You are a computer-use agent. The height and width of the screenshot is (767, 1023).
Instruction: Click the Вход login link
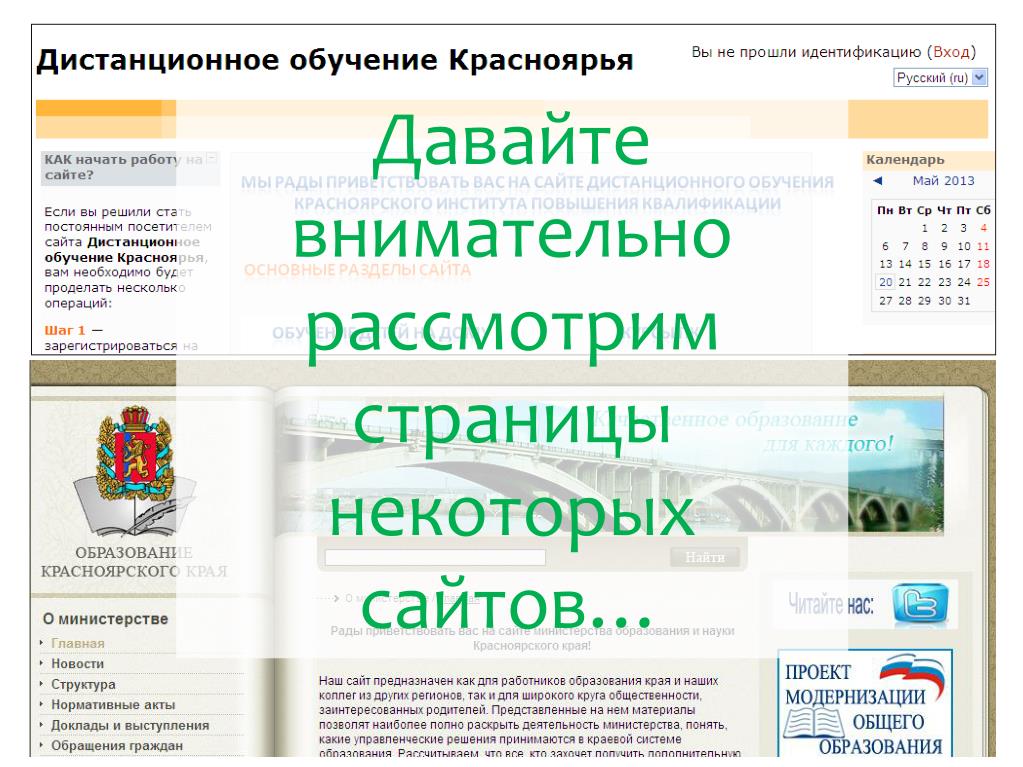[x=951, y=52]
